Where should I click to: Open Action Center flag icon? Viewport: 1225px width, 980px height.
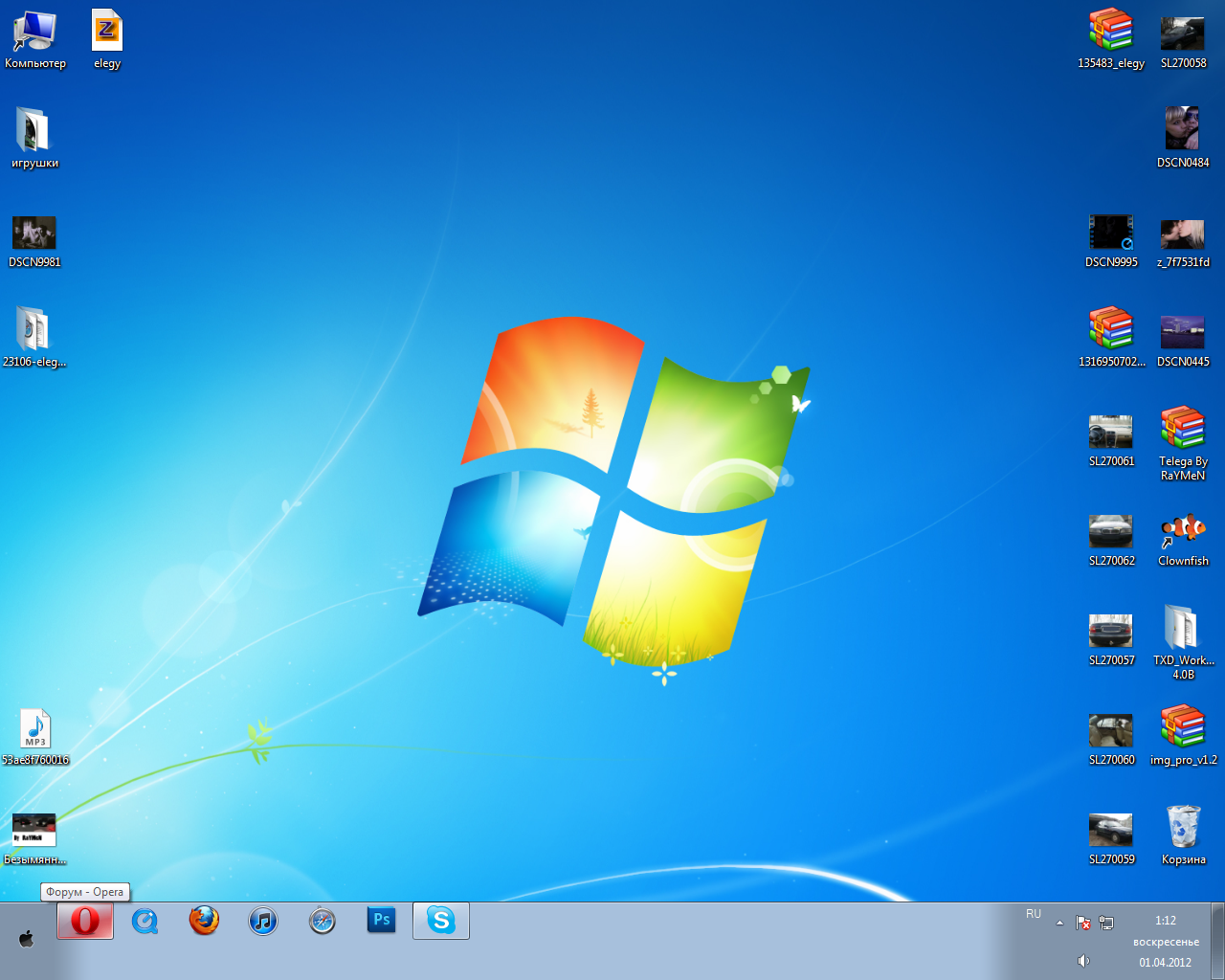[1083, 923]
